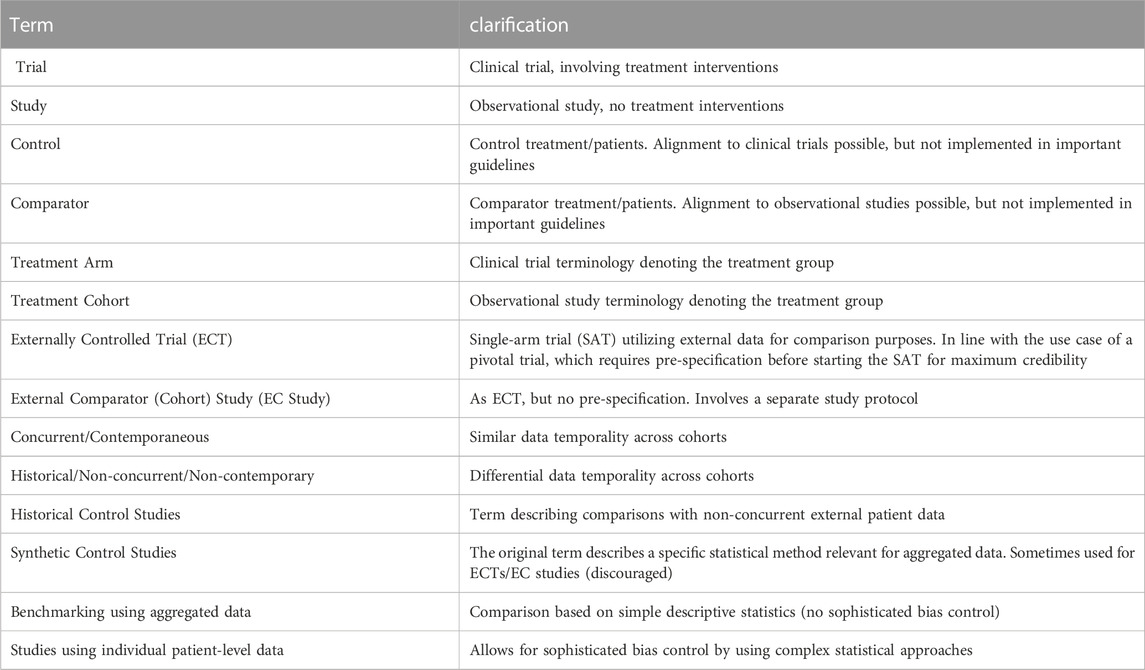Select Studies using individual patient-level data
1145x670 pixels.
(229, 650)
